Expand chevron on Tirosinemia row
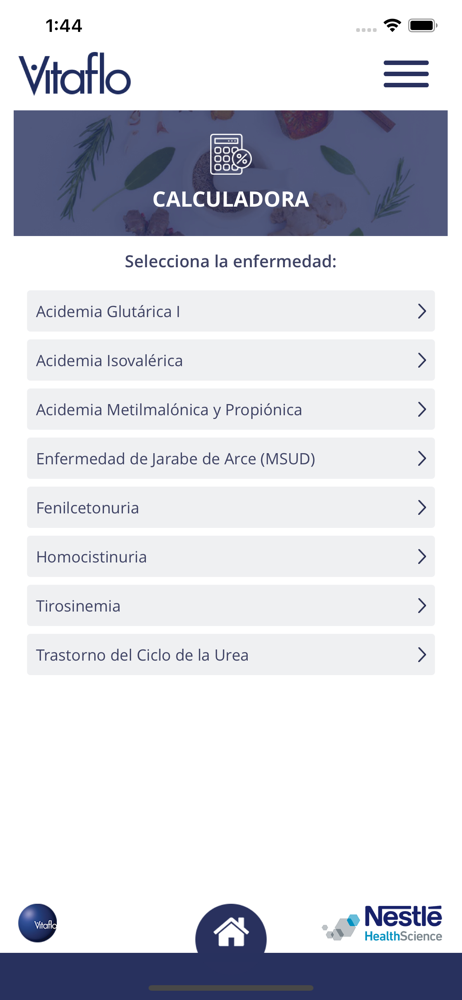 421,606
